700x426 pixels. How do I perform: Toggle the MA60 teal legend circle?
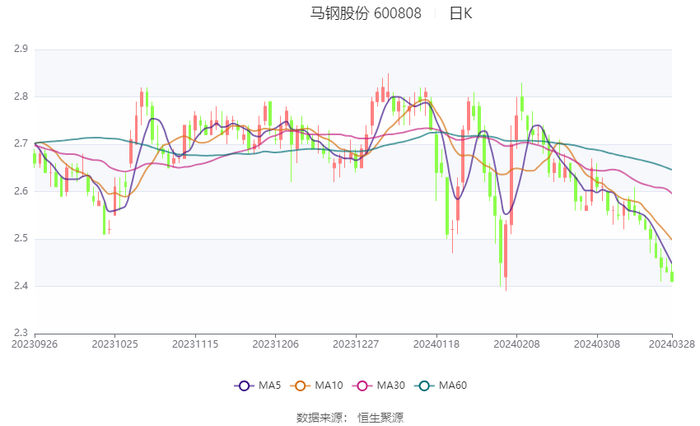click(425, 386)
